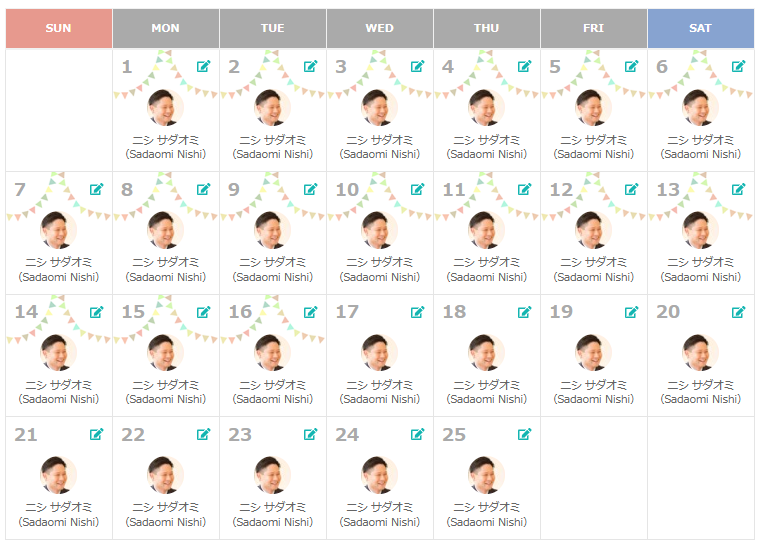Click the date number 22
Image resolution: width=762 pixels, height=547 pixels.
pyautogui.click(x=133, y=435)
